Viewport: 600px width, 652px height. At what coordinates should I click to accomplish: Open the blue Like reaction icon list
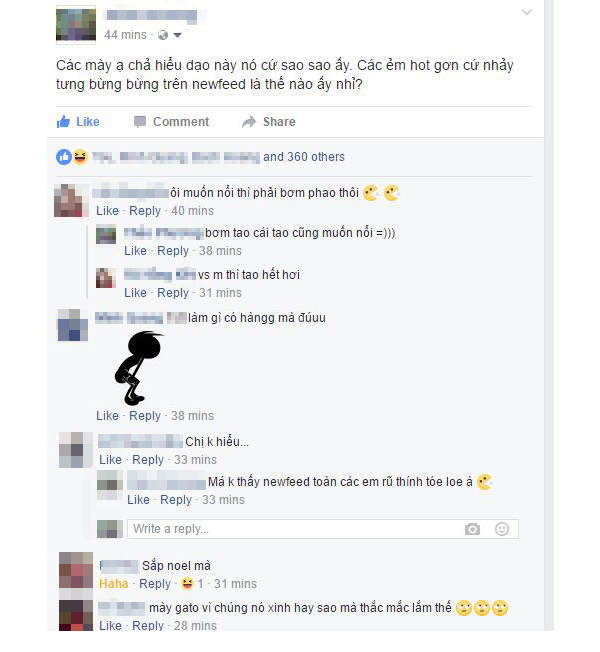pos(64,157)
